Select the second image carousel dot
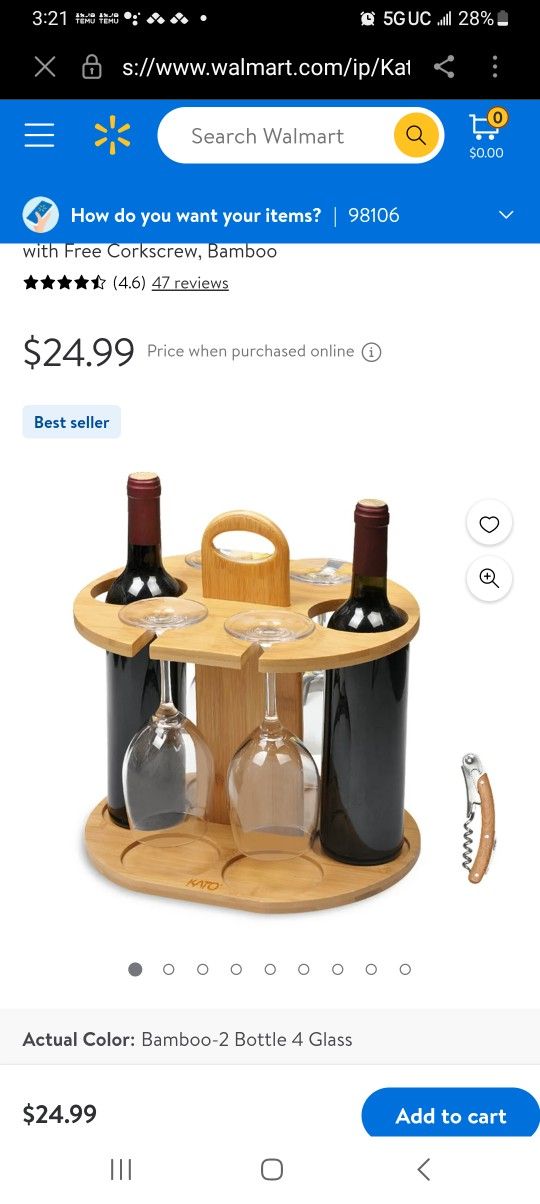The width and height of the screenshot is (540, 1204). coord(169,969)
